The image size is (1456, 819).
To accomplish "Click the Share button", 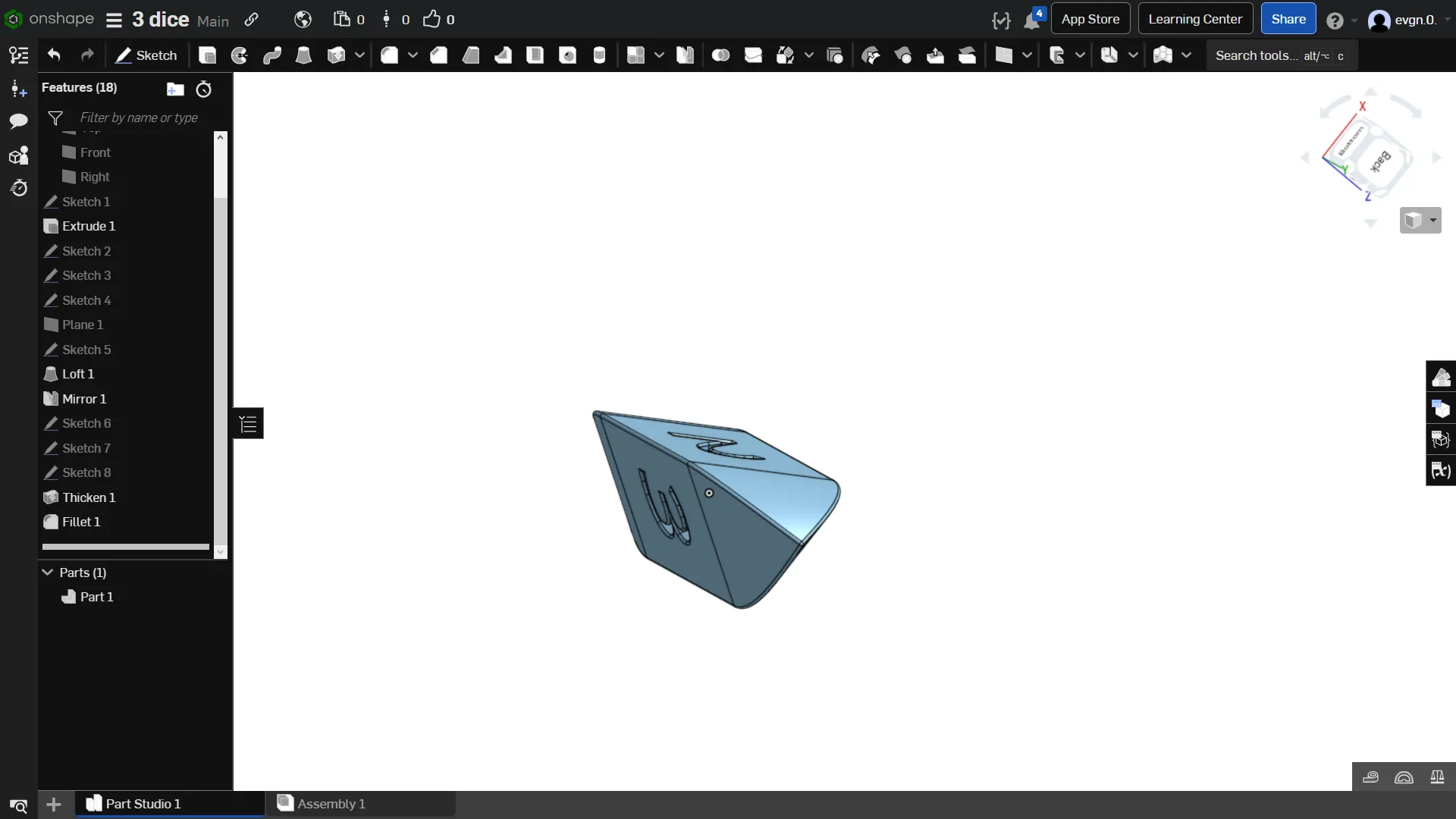I will [1288, 19].
